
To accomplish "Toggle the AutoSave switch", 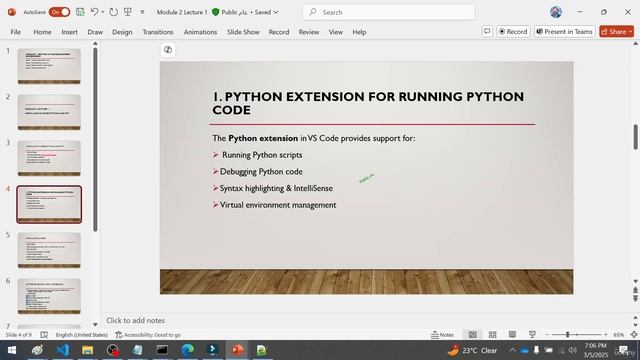I will pos(59,12).
